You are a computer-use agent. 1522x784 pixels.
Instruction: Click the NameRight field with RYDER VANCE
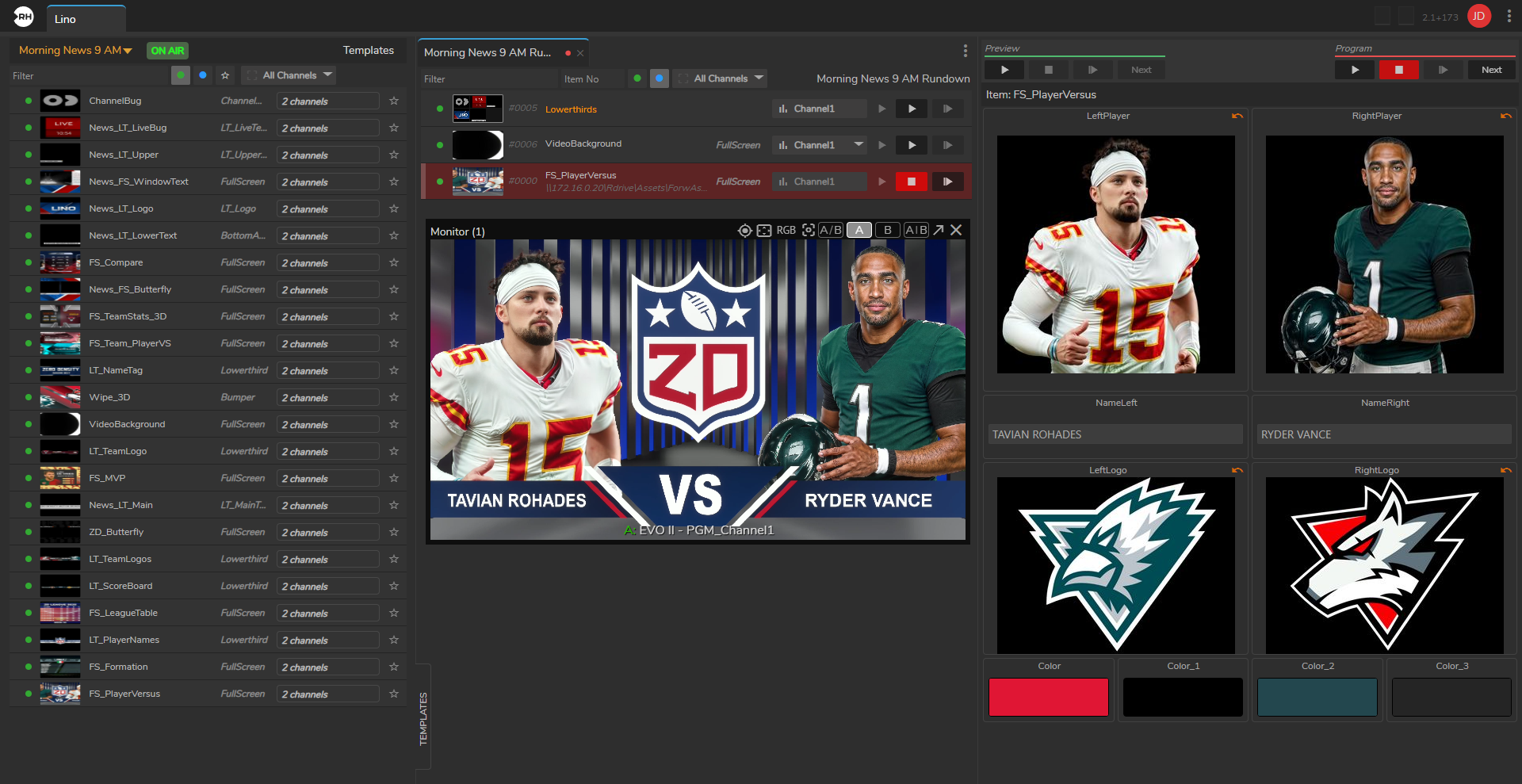click(1384, 434)
